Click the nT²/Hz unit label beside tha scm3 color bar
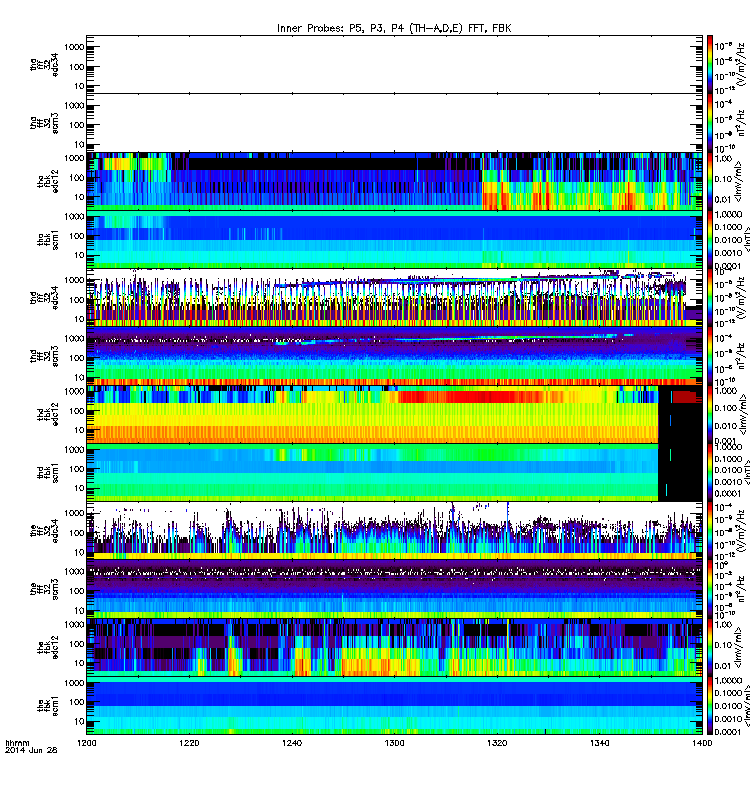Viewport: 750px width, 800px height. point(742,124)
